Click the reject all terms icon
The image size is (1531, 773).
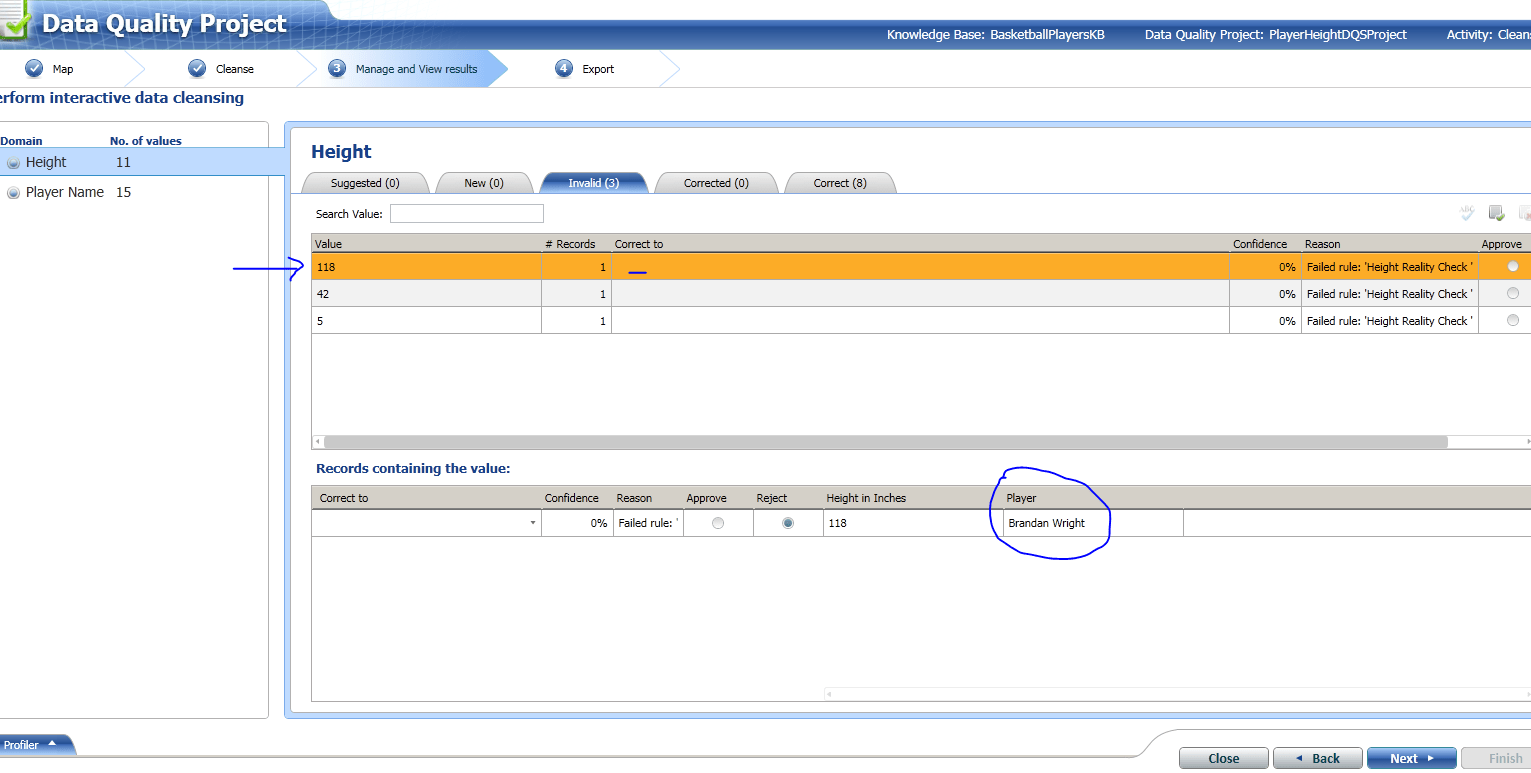(1525, 212)
